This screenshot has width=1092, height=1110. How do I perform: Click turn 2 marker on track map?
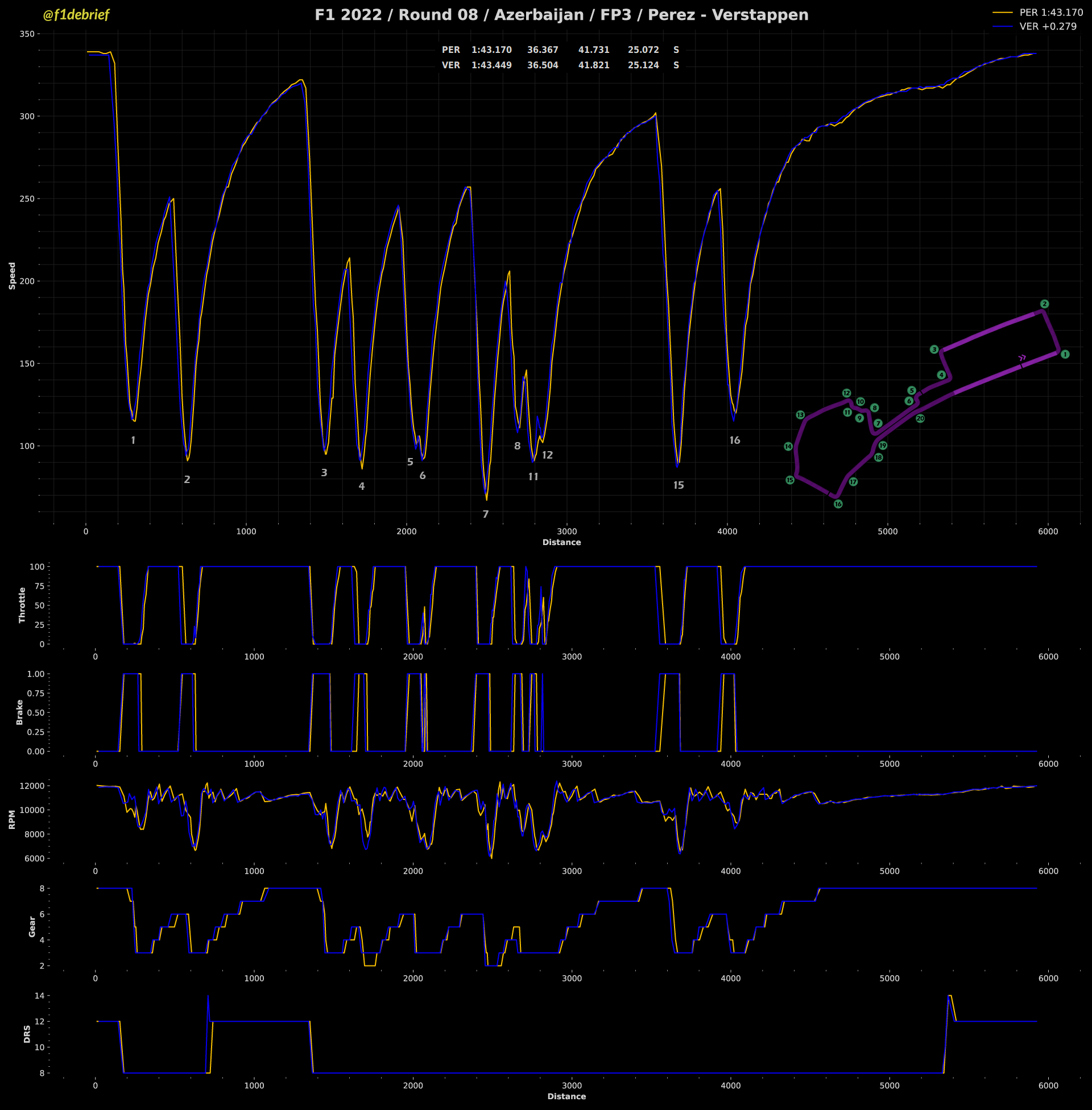[x=1044, y=304]
